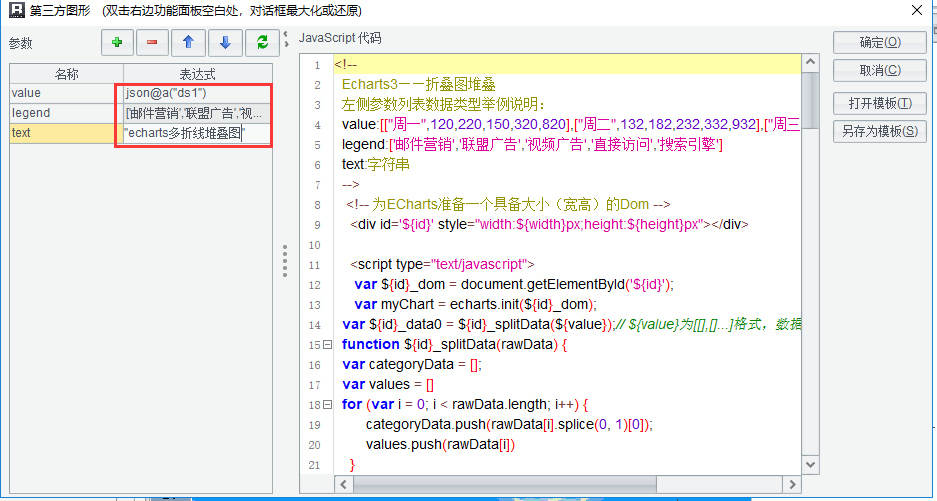Click the dotted divider handle between panels
Image resolution: width=937 pixels, height=501 pixels.
[285, 262]
